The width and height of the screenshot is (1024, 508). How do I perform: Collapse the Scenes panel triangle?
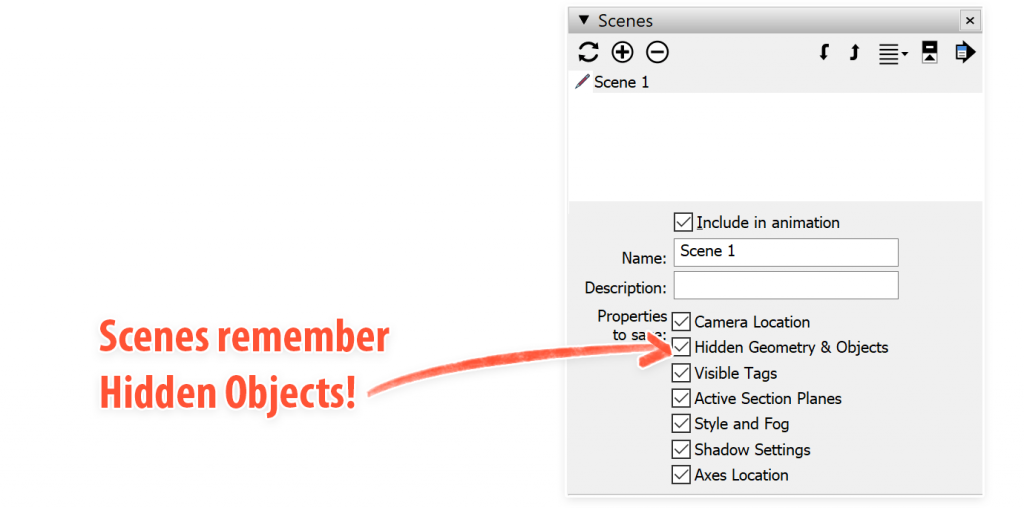tap(584, 21)
